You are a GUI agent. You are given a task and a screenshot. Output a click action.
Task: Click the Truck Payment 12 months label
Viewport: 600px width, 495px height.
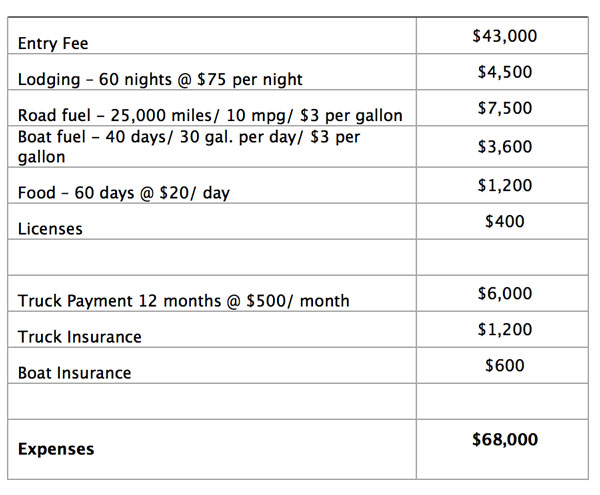pyautogui.click(x=183, y=301)
